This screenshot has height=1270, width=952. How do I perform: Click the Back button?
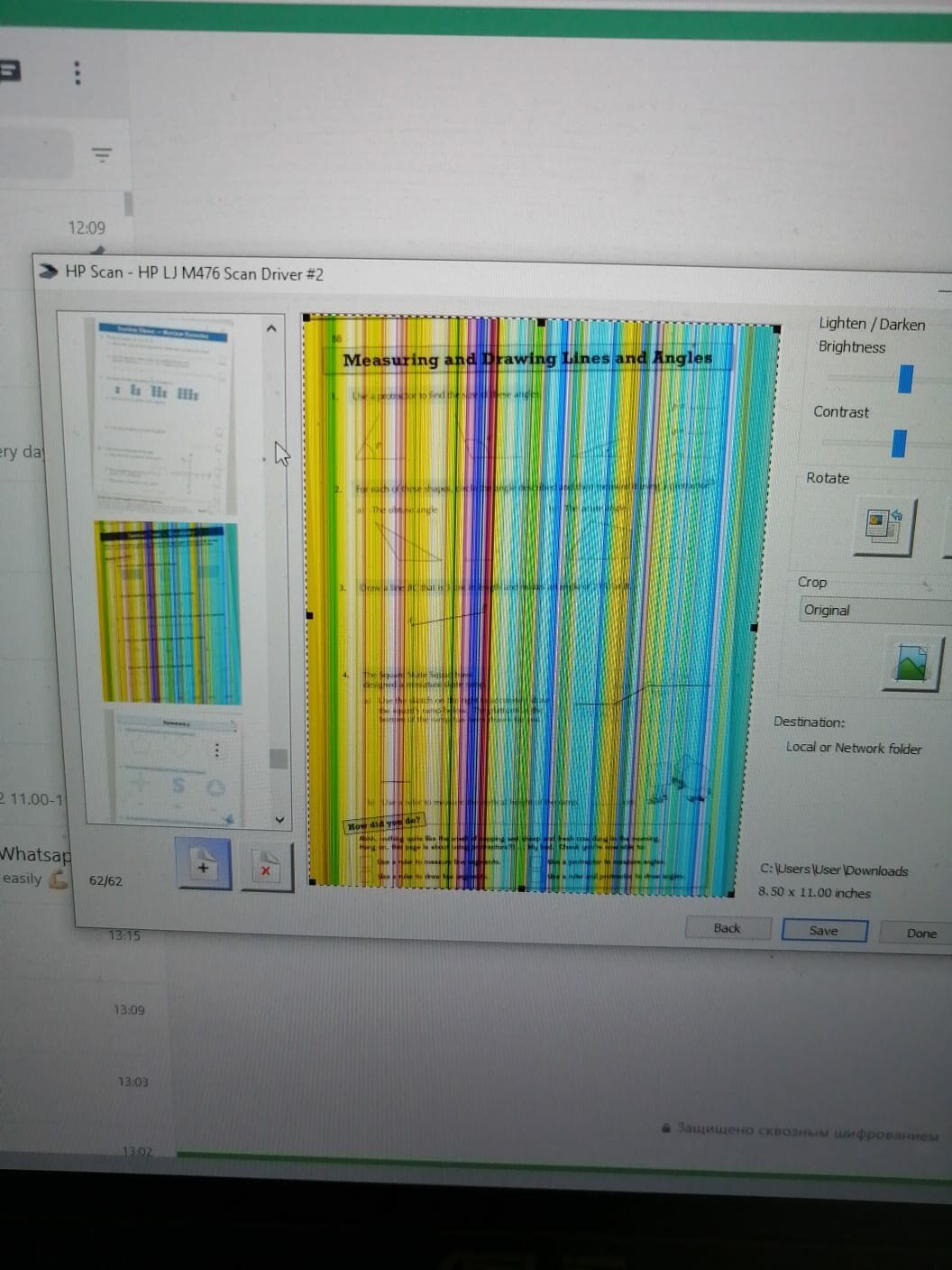click(x=727, y=927)
